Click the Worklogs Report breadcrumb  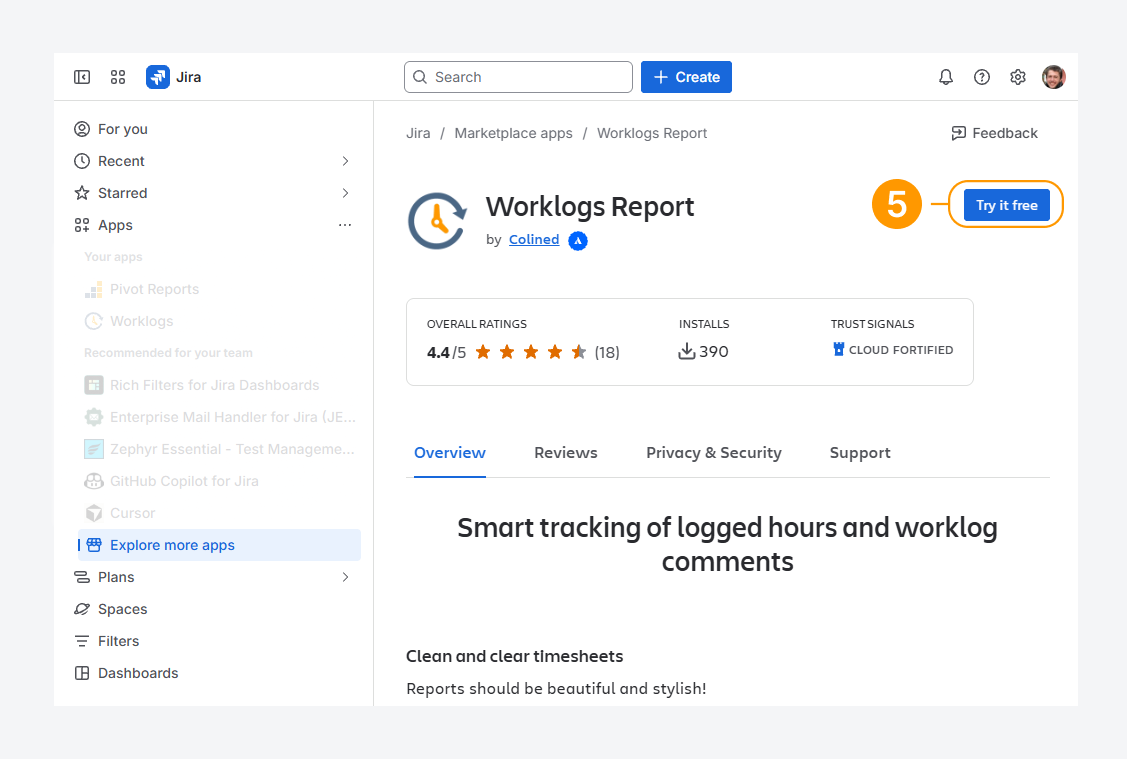coord(652,133)
